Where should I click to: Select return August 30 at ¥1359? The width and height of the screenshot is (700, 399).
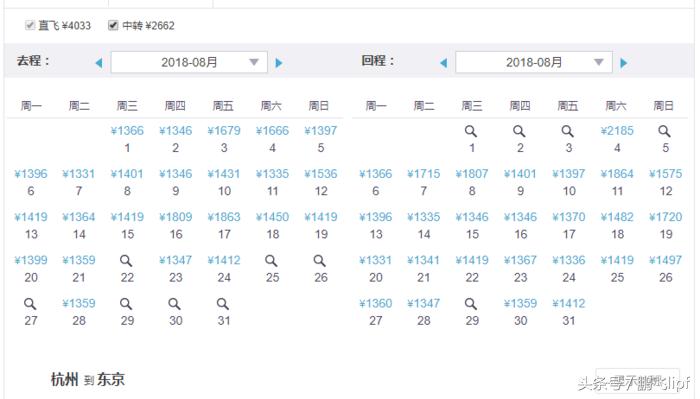520,303
